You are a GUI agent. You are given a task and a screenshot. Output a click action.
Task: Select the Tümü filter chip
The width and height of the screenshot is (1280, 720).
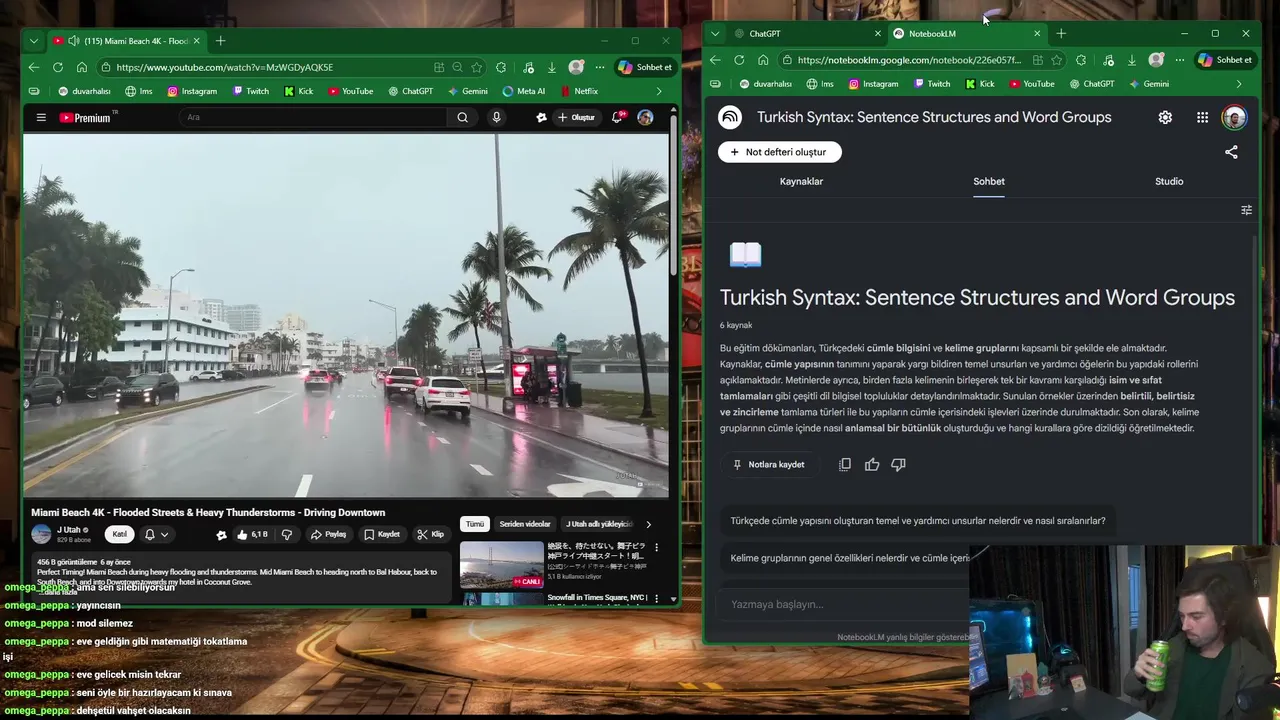coord(474,524)
